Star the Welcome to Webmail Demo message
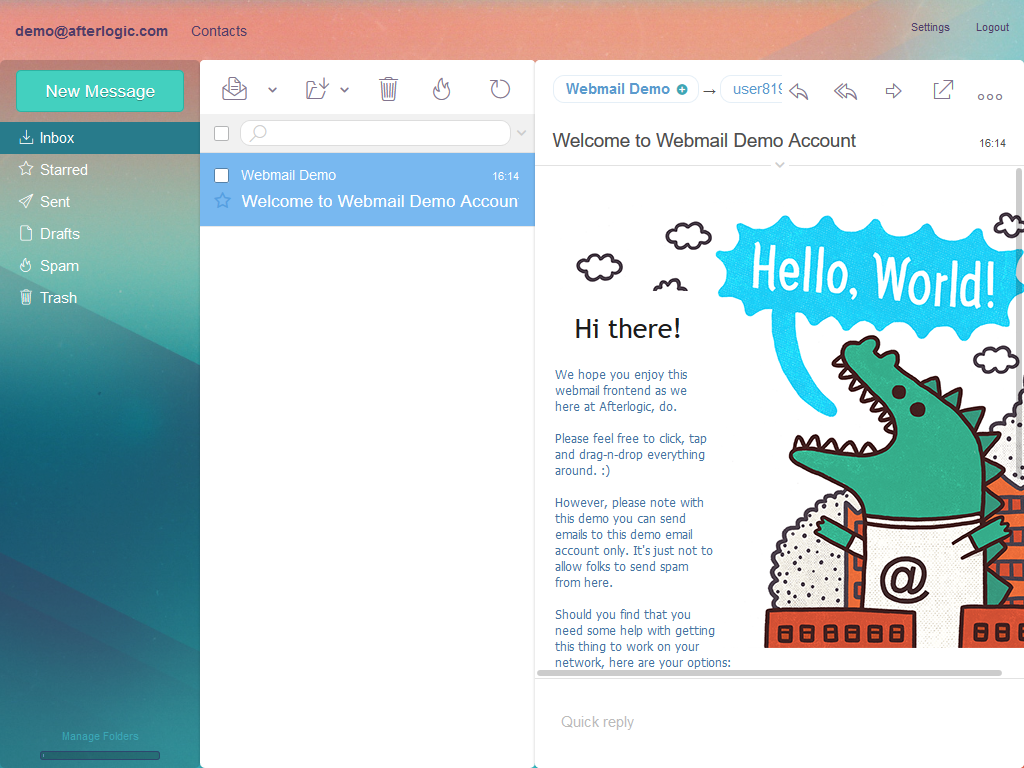Viewport: 1024px width, 768px height. click(221, 201)
